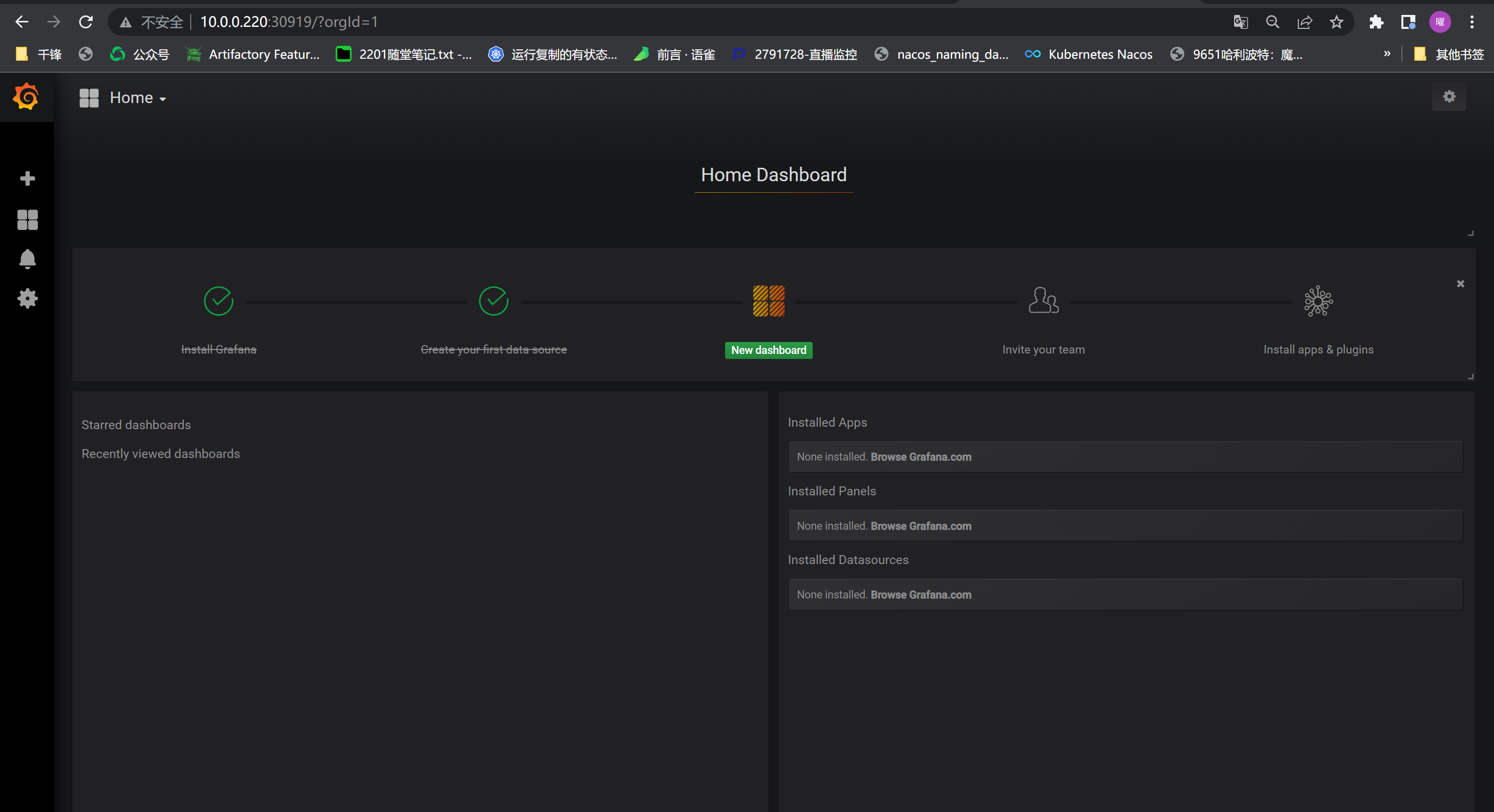Click the Grafana logo icon

(x=26, y=96)
